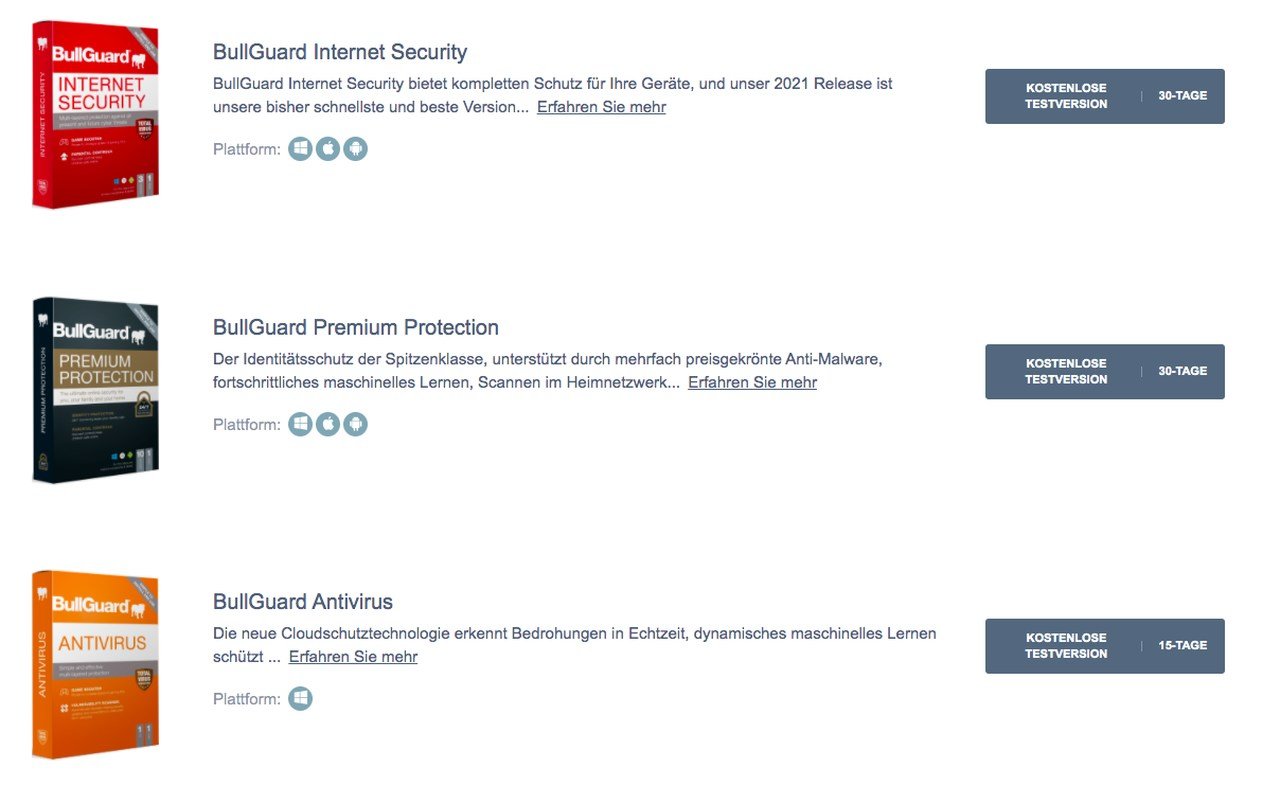Image resolution: width=1280 pixels, height=786 pixels.
Task: Click Windows platform icon for BullGuard Antivirus
Action: pos(301,698)
